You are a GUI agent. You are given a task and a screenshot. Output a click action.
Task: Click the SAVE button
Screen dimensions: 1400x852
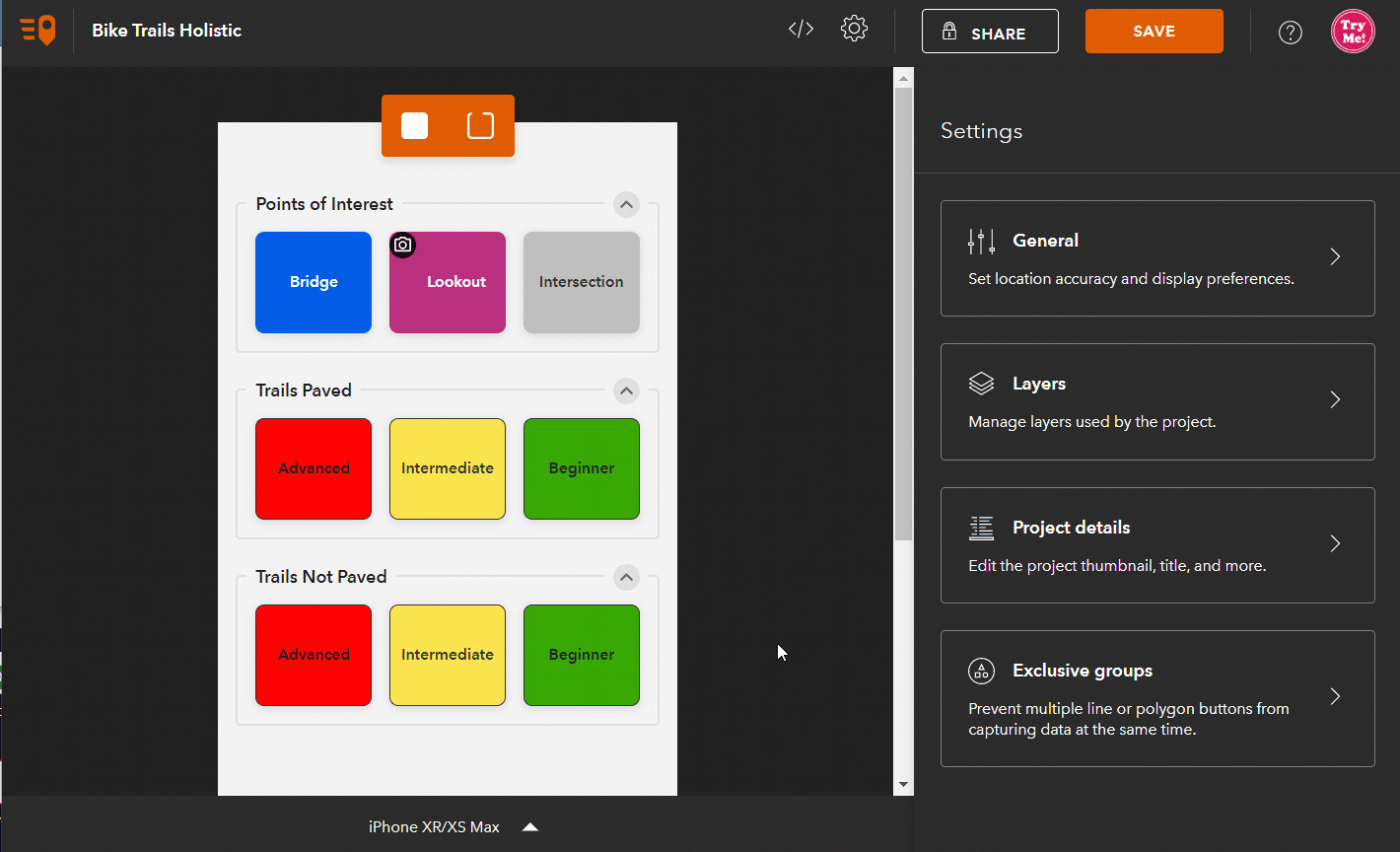pos(1155,32)
